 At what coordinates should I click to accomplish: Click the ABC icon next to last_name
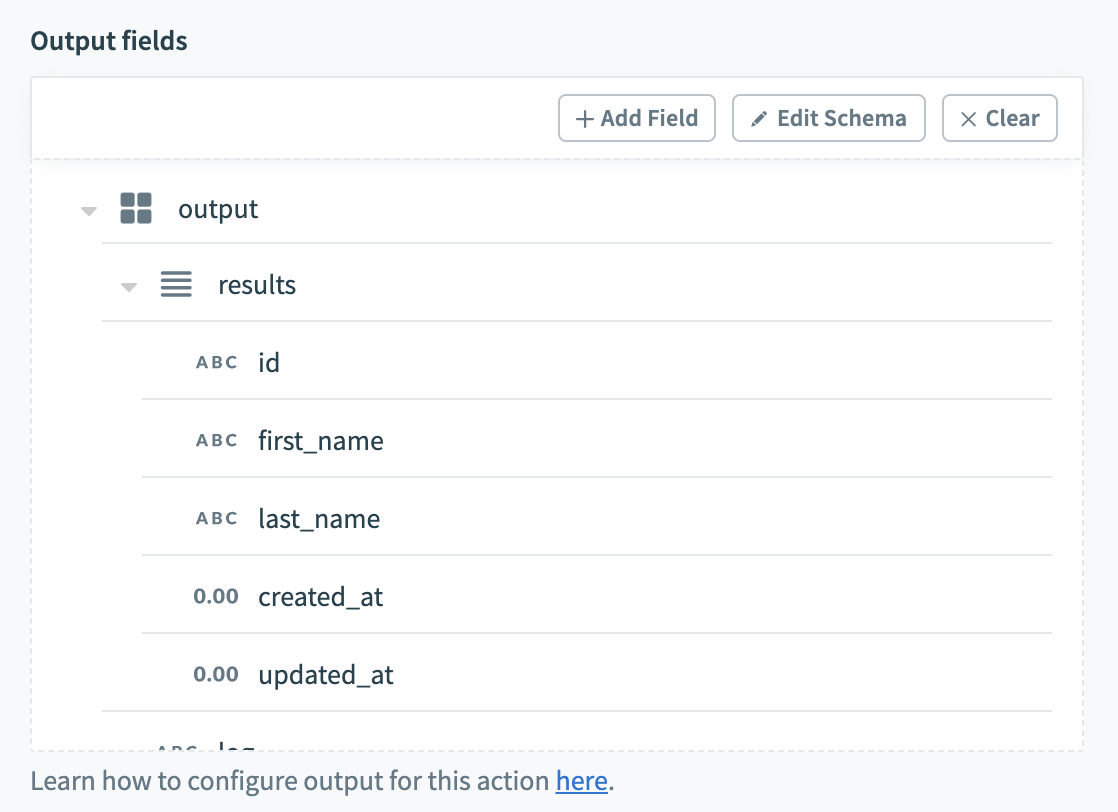point(216,519)
